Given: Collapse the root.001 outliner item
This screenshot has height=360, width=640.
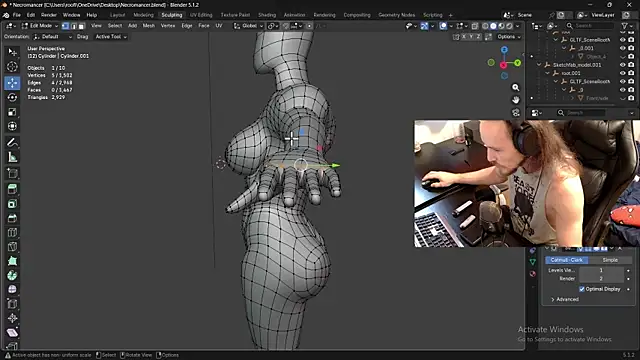Looking at the screenshot, I should coord(547,73).
